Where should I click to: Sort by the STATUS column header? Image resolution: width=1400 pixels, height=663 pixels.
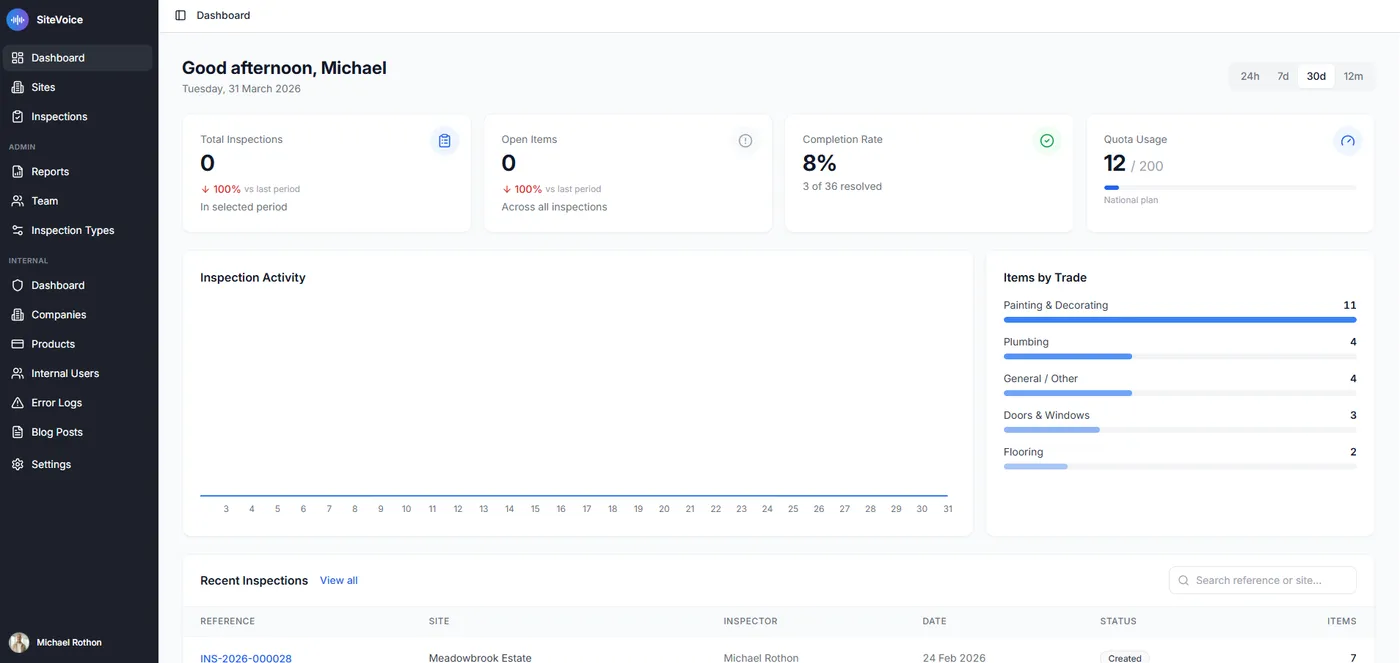click(x=1118, y=621)
